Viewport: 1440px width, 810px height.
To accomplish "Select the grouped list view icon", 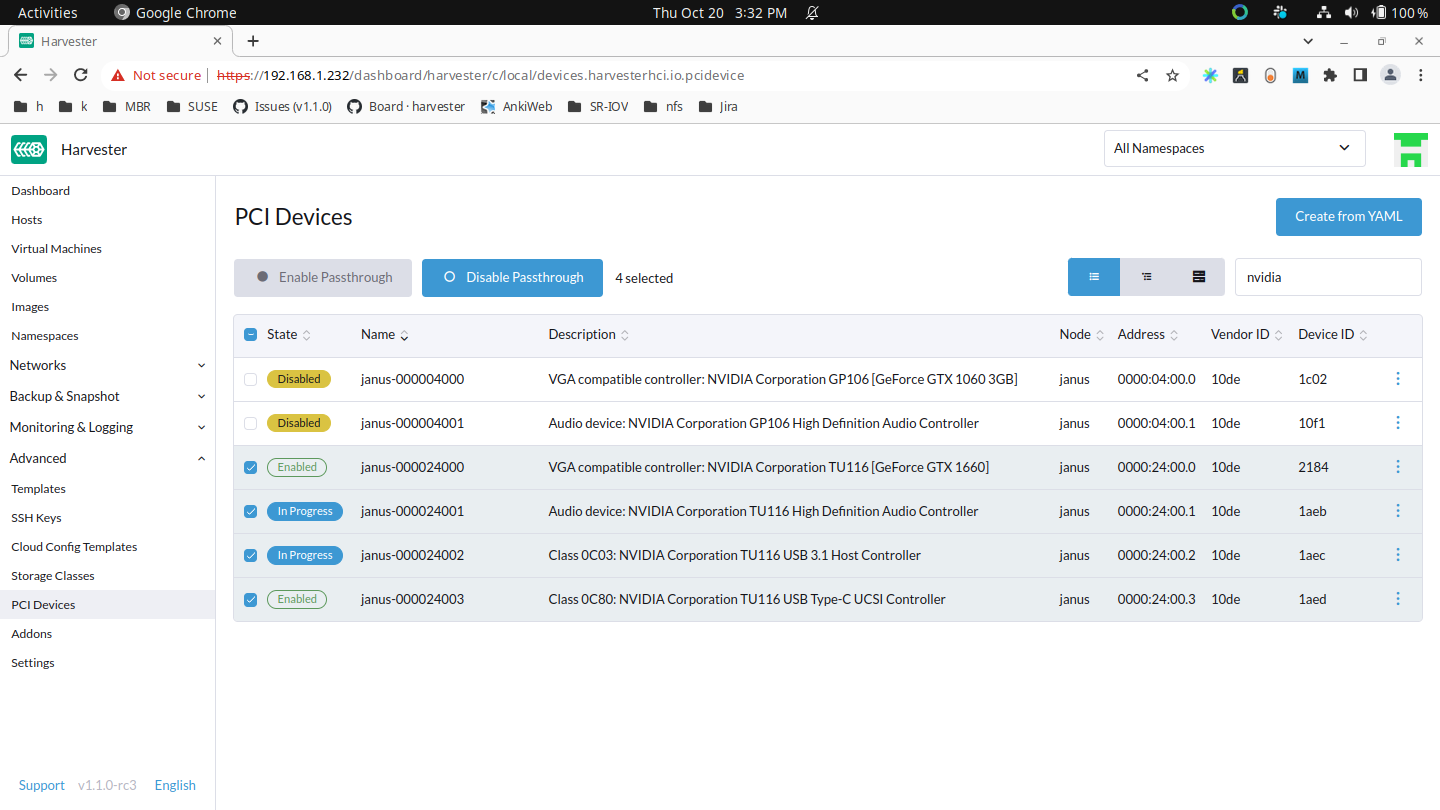I will coord(1146,277).
